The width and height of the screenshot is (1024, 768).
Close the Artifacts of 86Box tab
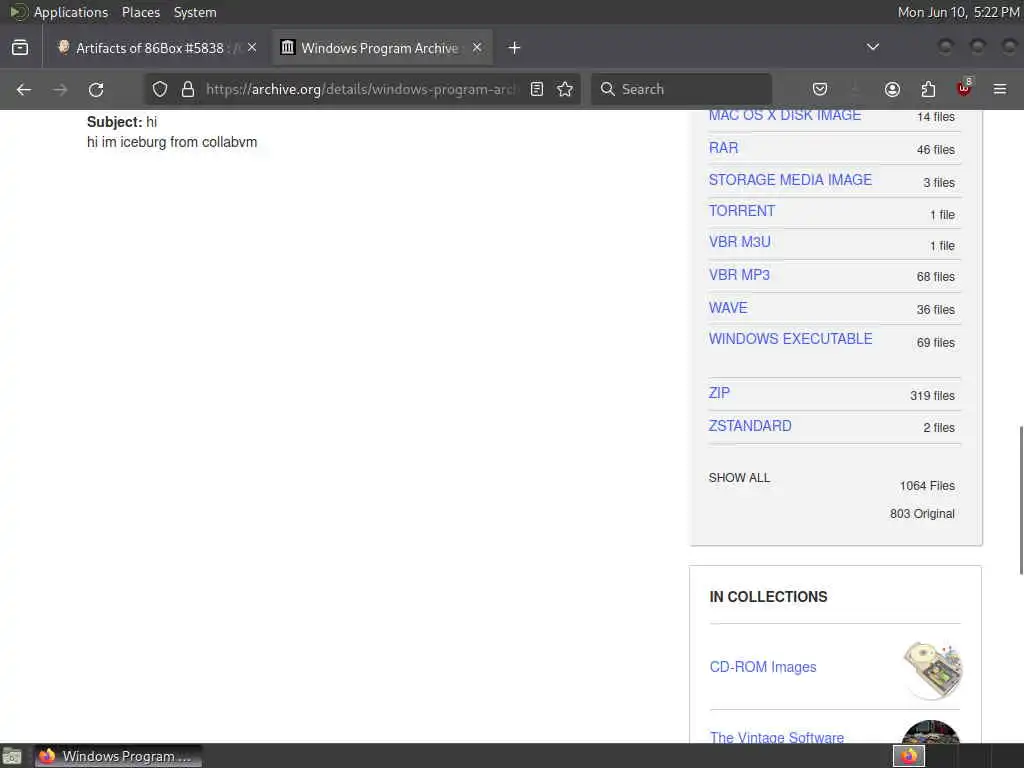252,48
